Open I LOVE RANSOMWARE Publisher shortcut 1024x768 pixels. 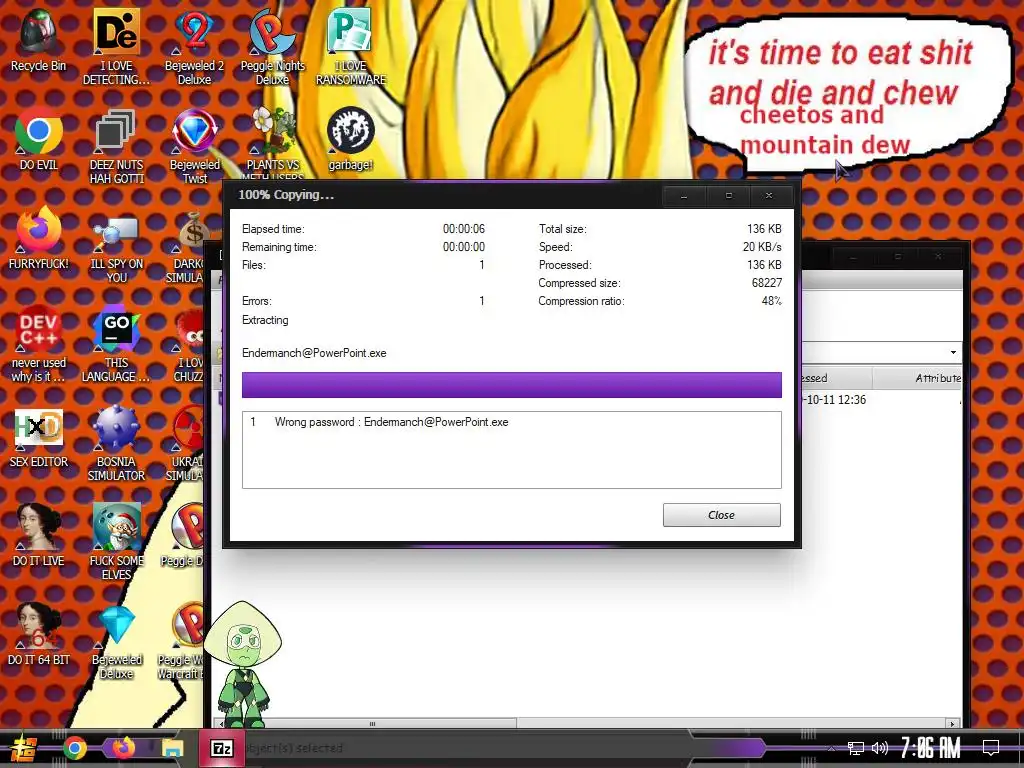tap(351, 47)
